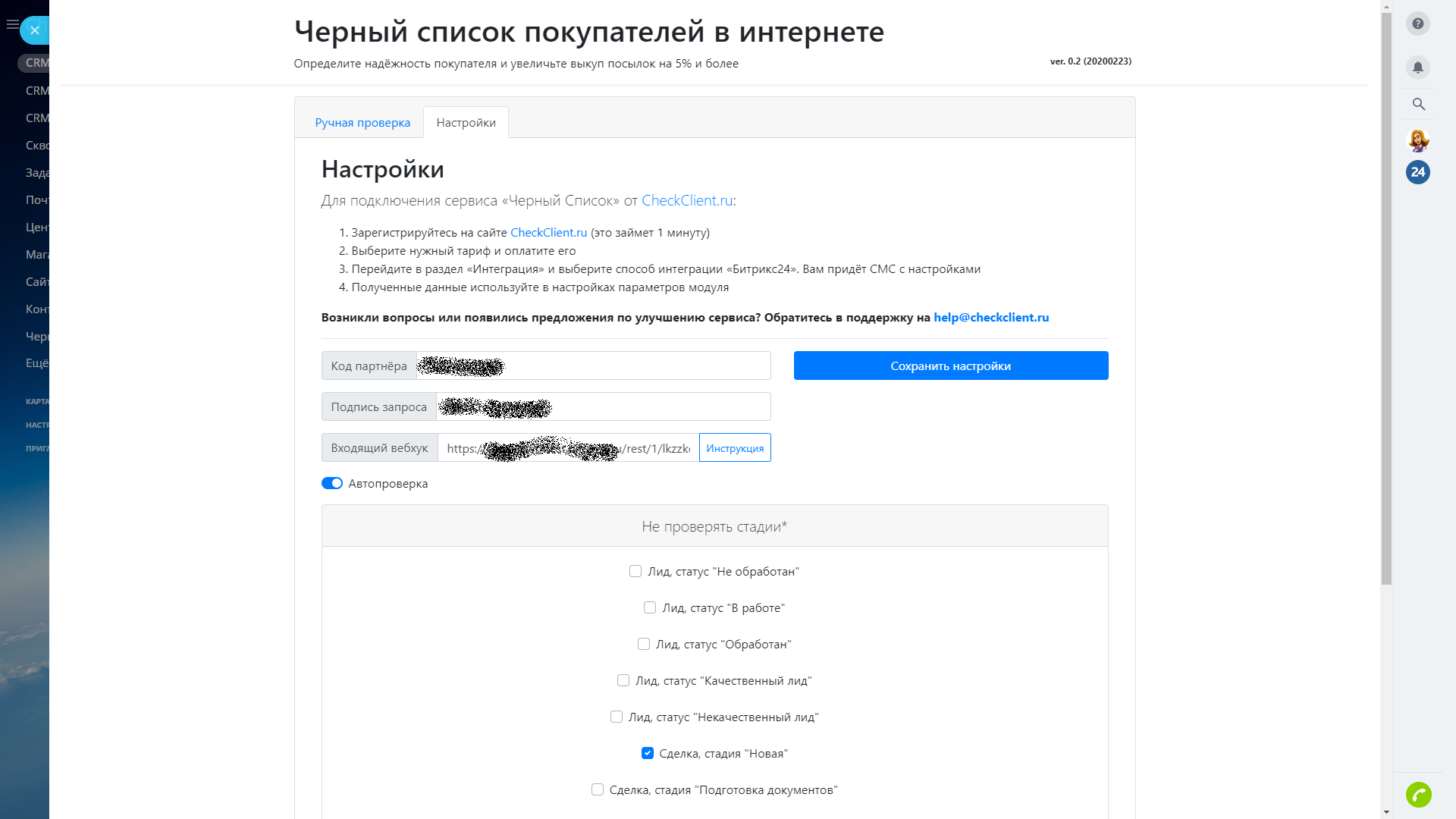Click the Инструкция button
The height and width of the screenshot is (819, 1456).
[x=734, y=448]
